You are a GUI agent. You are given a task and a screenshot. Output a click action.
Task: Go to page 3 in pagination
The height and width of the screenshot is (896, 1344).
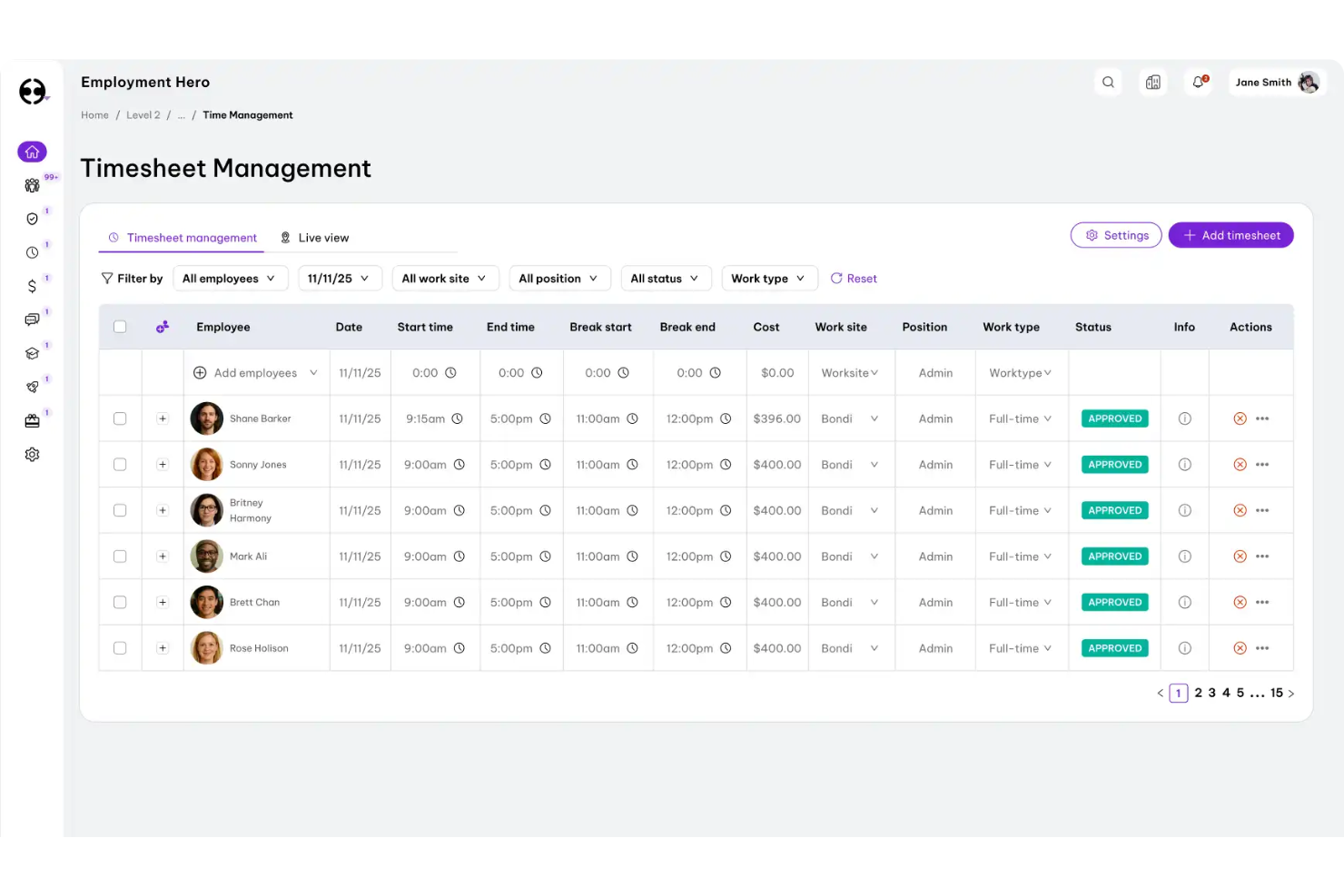pyautogui.click(x=1211, y=693)
